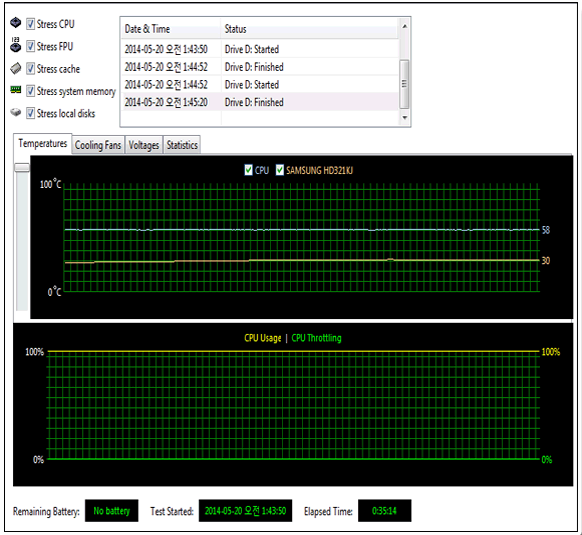This screenshot has width=582, height=535.
Task: Sort the log by the Date & Time column header
Action: coord(171,29)
